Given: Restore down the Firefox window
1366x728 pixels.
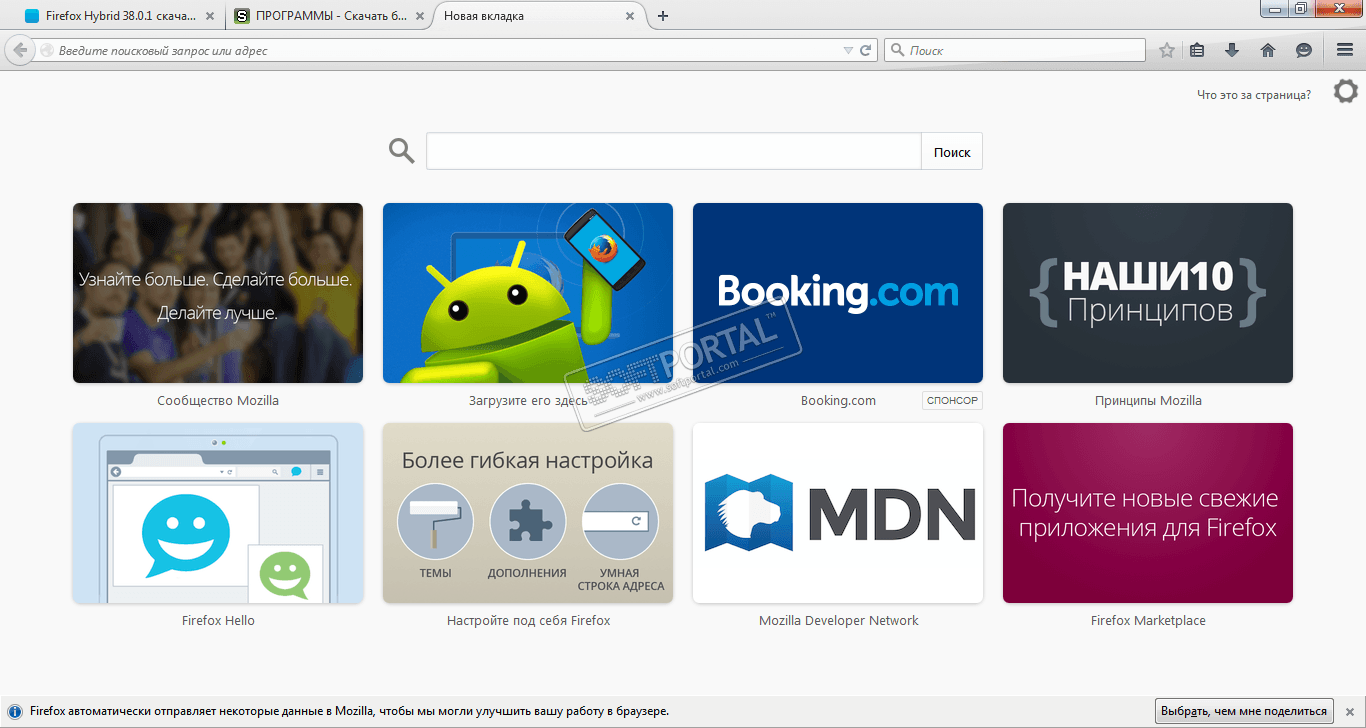Looking at the screenshot, I should click(1300, 8).
